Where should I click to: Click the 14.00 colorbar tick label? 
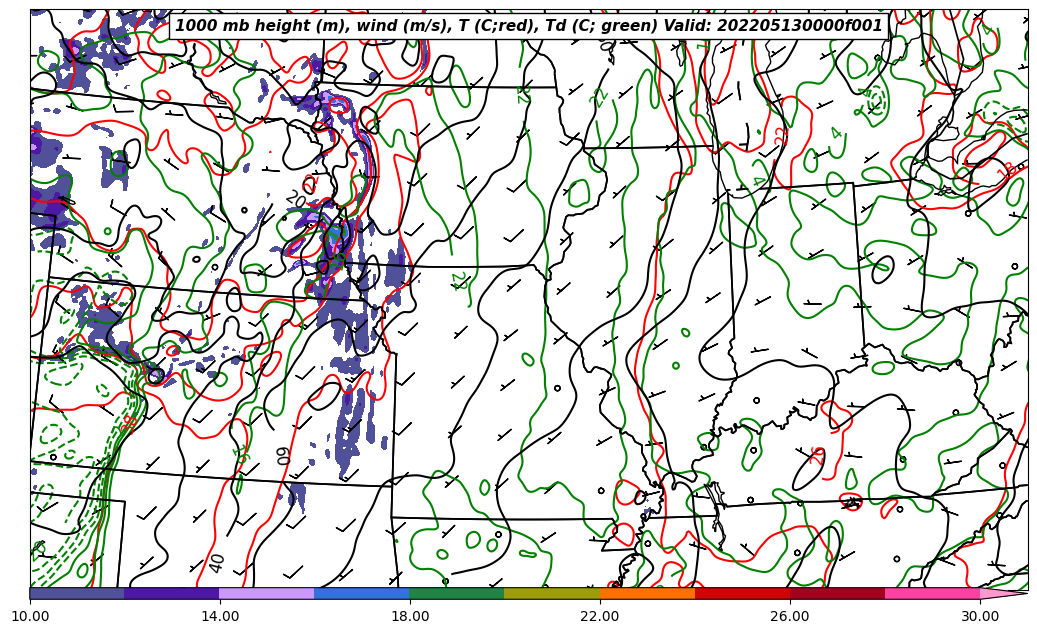(220, 616)
